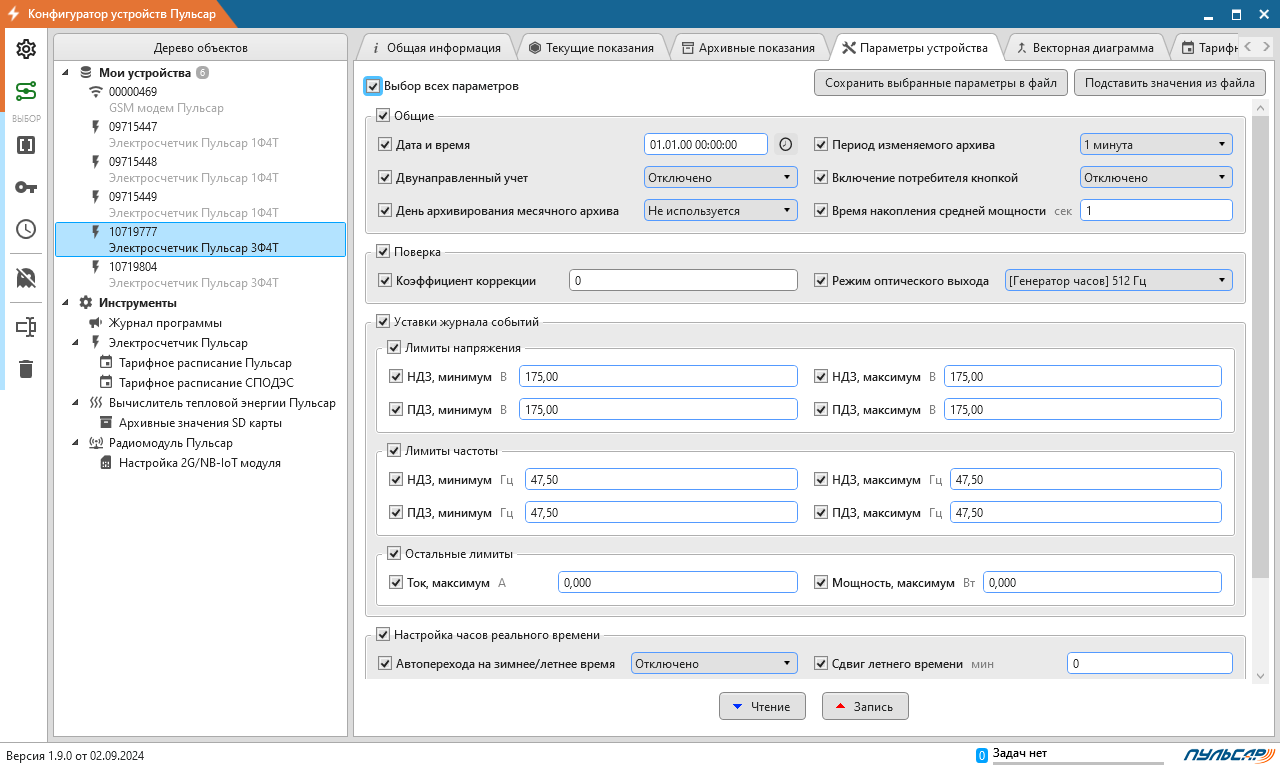This screenshot has width=1280, height=768.
Task: Switch to Текущие показания tab
Action: pos(591,47)
